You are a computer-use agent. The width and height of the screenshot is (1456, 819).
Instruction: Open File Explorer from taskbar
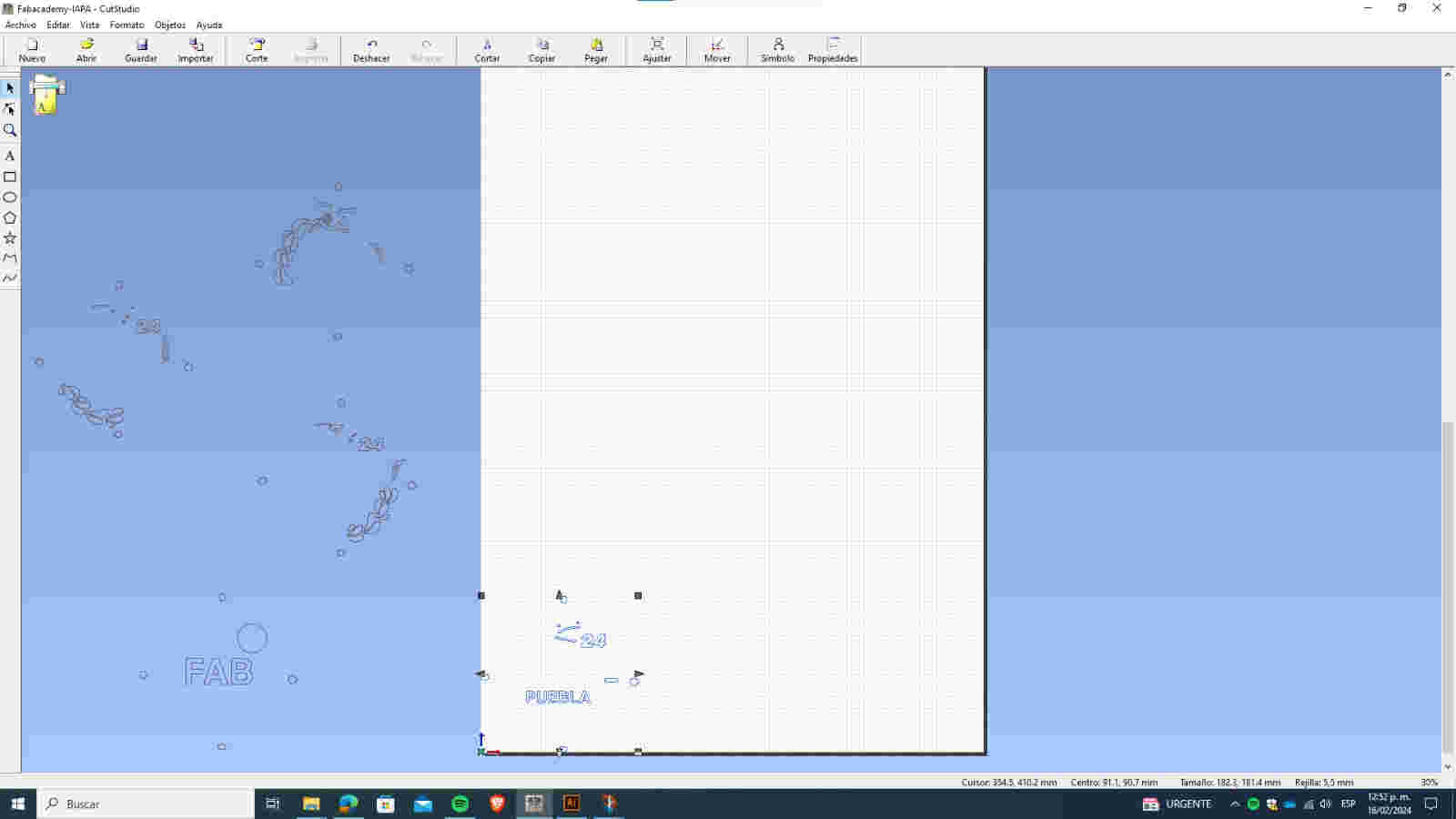[311, 804]
